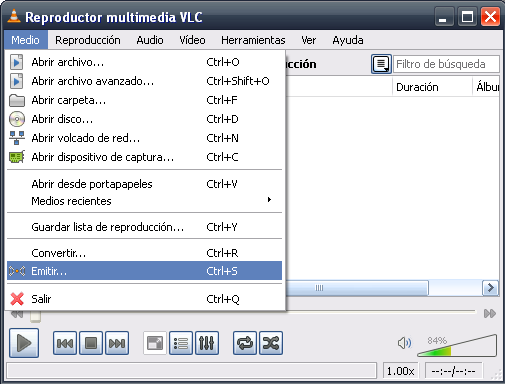Select Salir to quit VLC
The image size is (505, 384).
[145, 299]
